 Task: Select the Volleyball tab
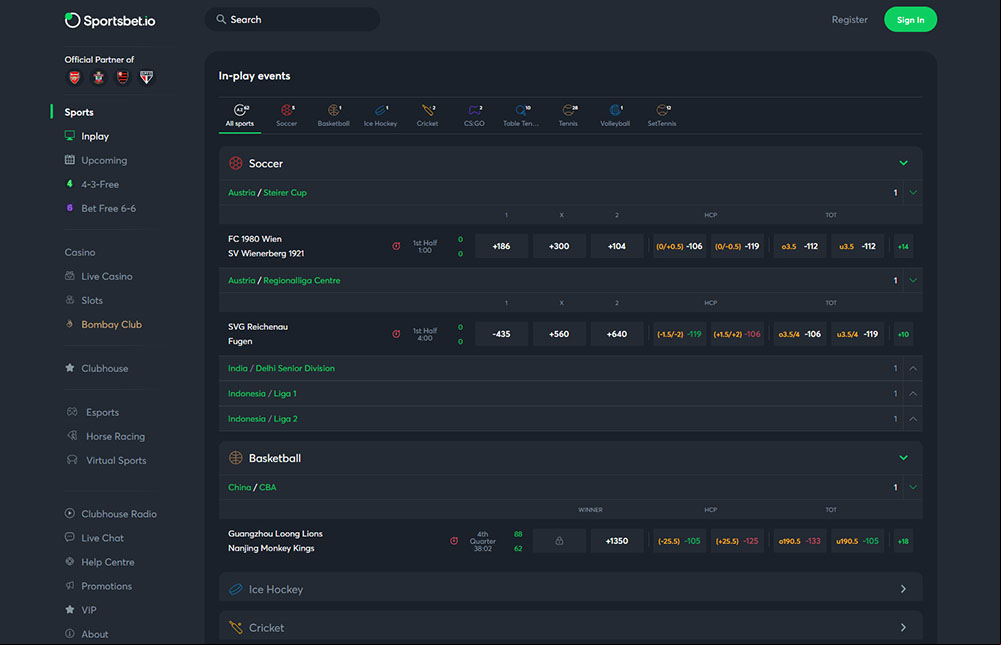pyautogui.click(x=615, y=116)
